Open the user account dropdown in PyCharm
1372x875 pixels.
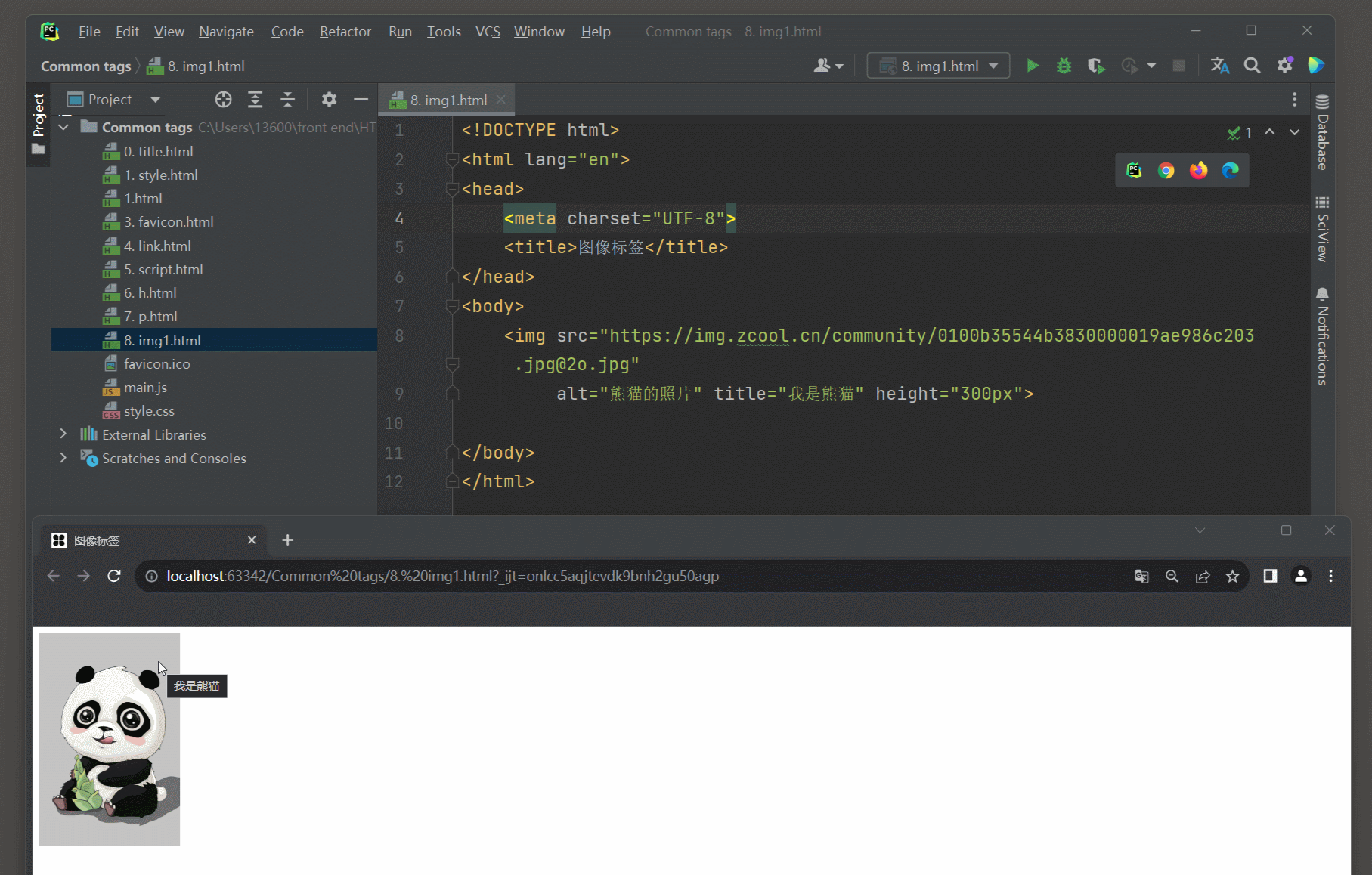click(828, 66)
